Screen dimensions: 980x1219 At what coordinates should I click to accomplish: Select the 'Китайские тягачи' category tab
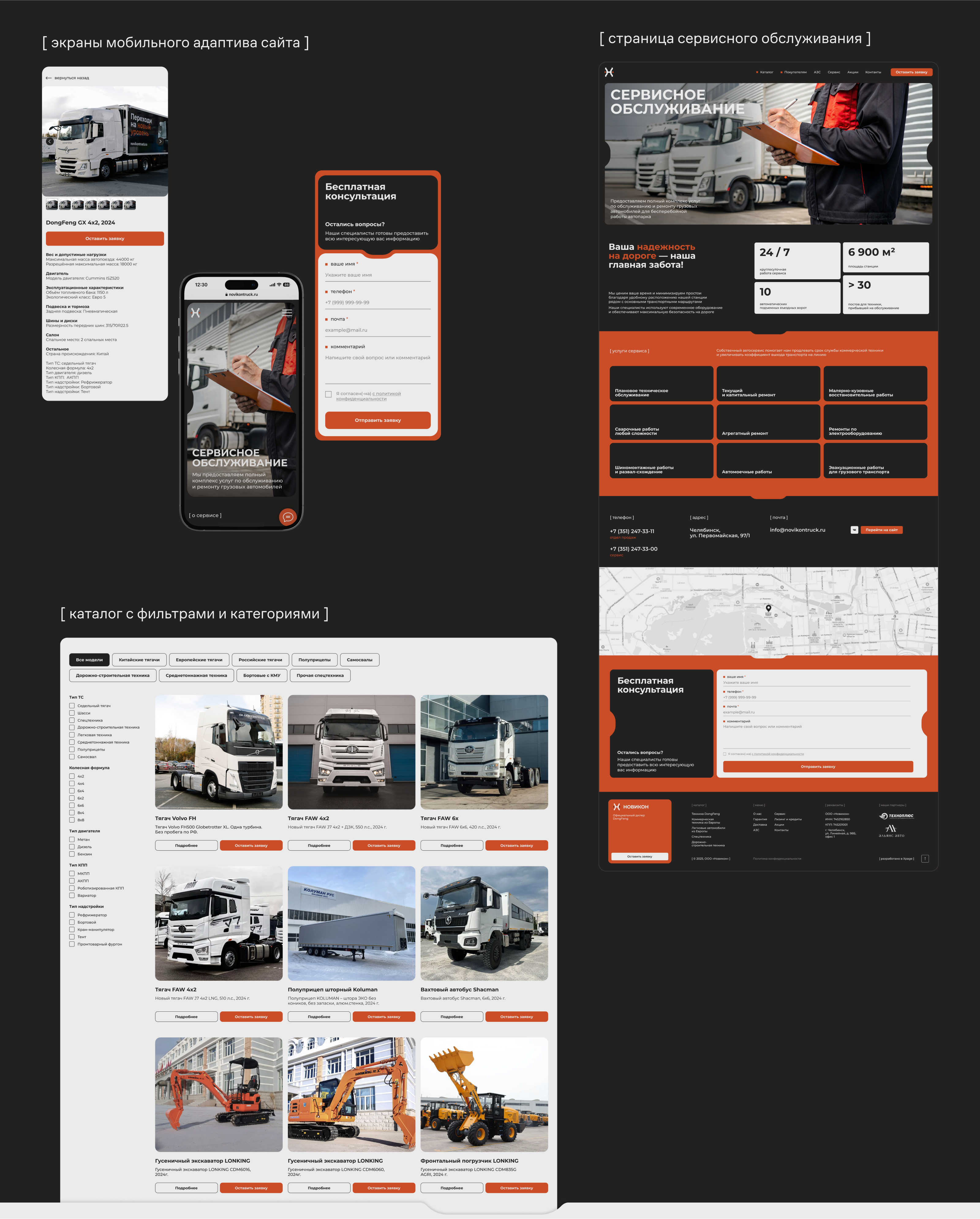pyautogui.click(x=139, y=659)
